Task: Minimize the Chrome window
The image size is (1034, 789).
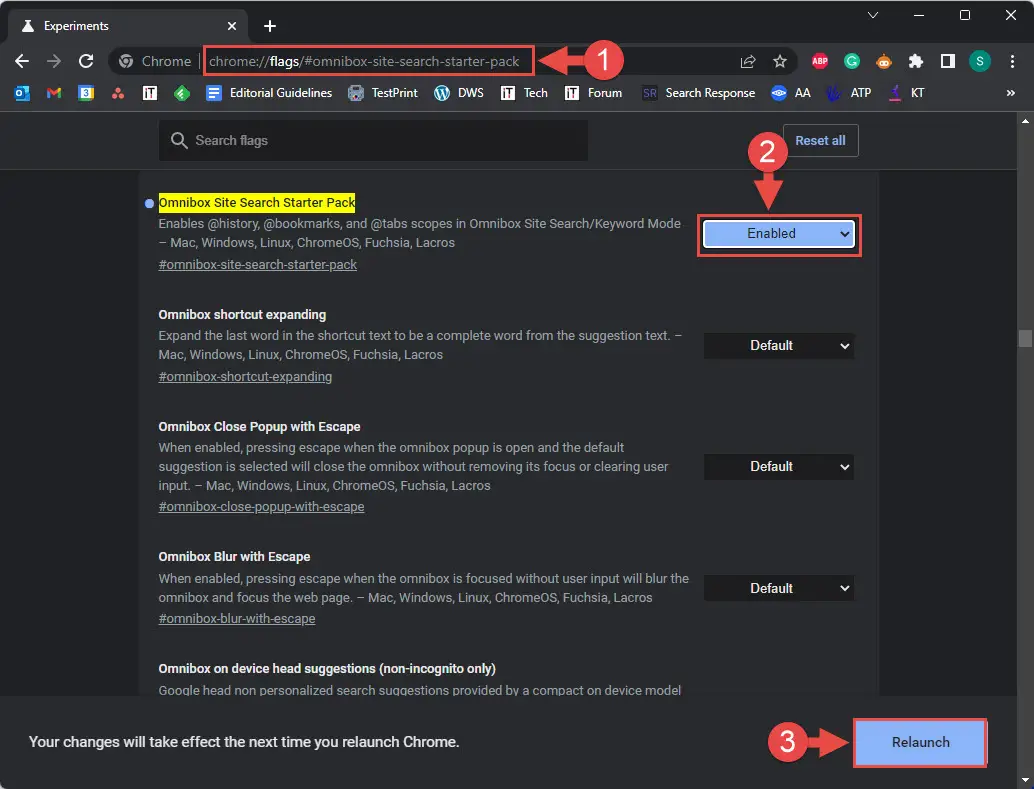Action: tap(919, 15)
